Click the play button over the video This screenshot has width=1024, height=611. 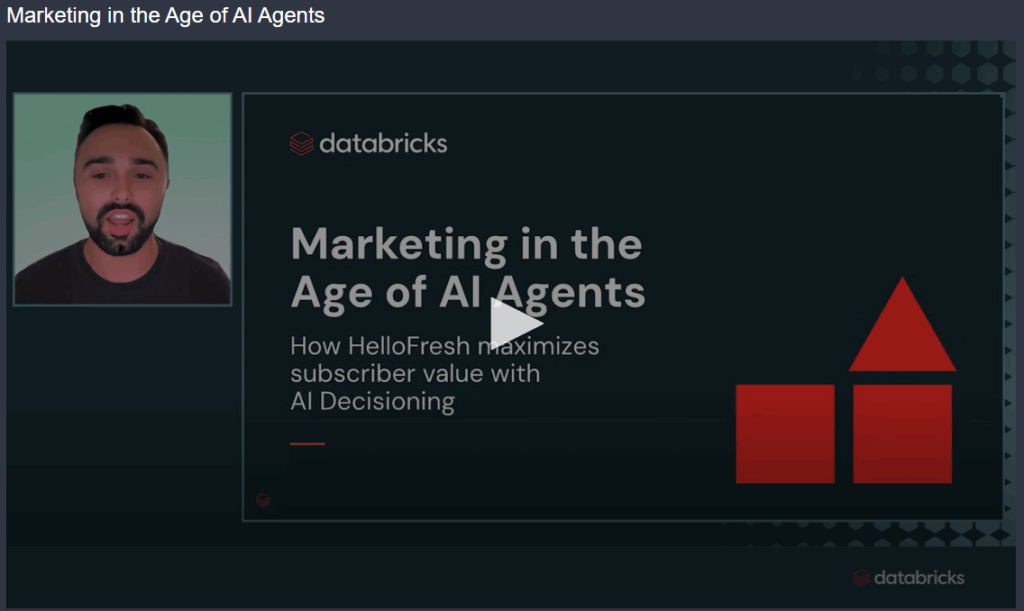[x=516, y=324]
